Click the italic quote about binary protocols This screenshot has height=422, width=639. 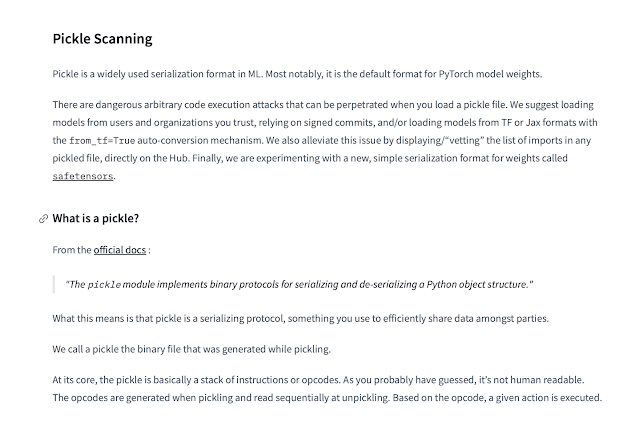coord(299,284)
